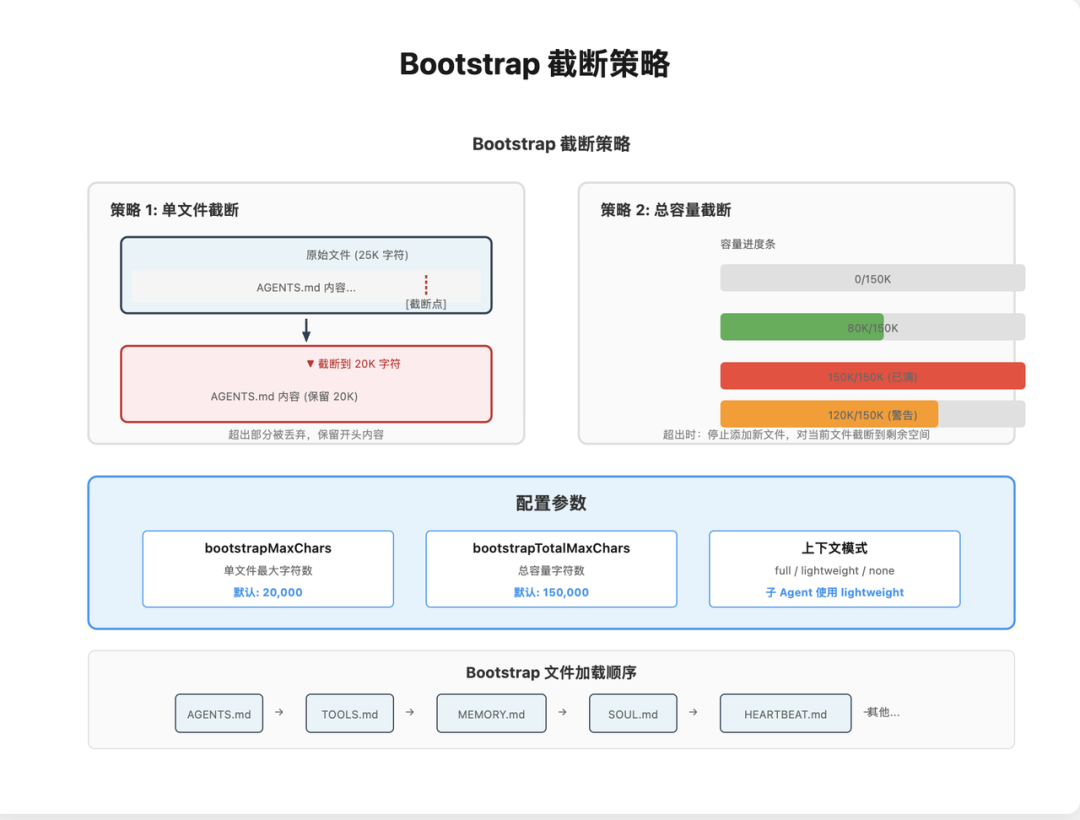Click the bootstrapTotalMaxChars parameter card
The width and height of the screenshot is (1080, 820).
551,567
